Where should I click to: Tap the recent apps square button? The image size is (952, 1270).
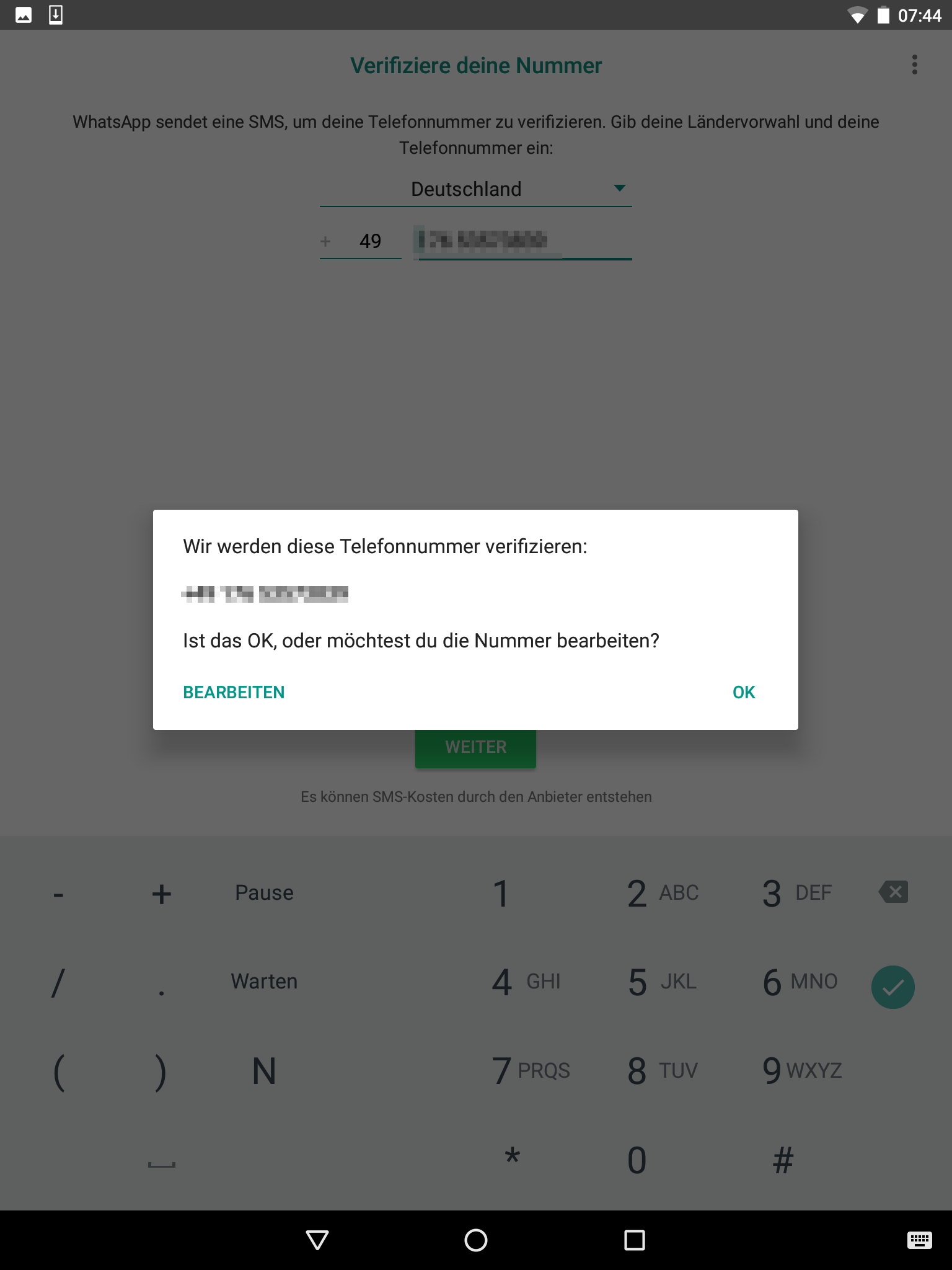pyautogui.click(x=635, y=1240)
